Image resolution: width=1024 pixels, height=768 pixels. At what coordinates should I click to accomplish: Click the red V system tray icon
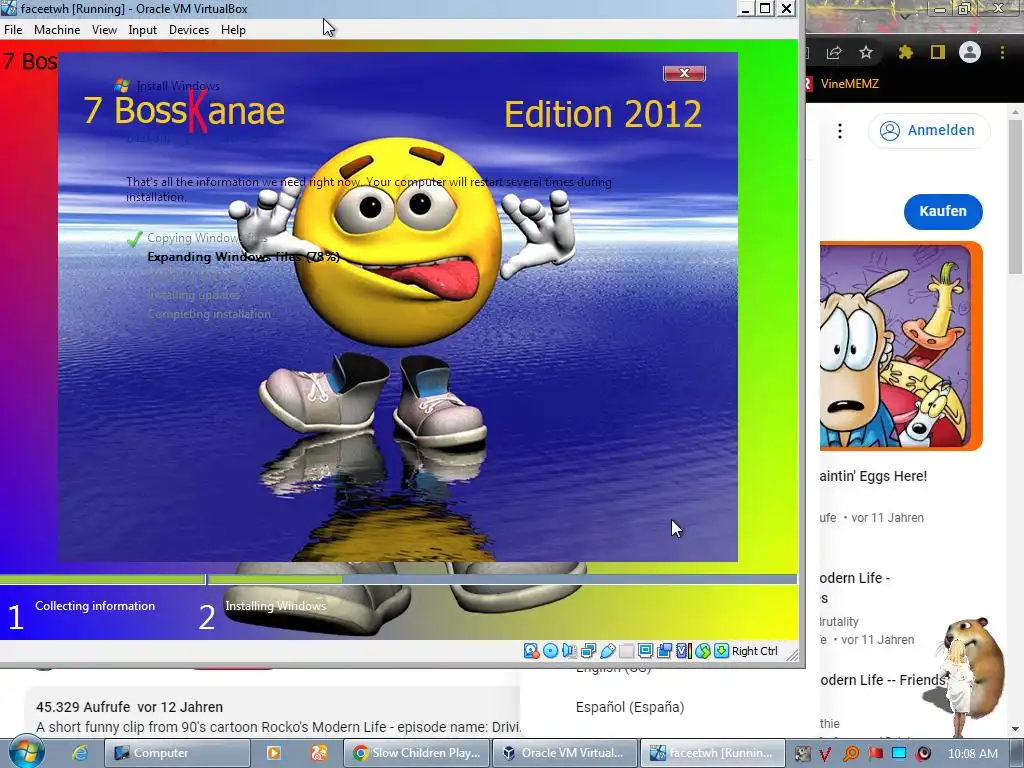(x=825, y=754)
